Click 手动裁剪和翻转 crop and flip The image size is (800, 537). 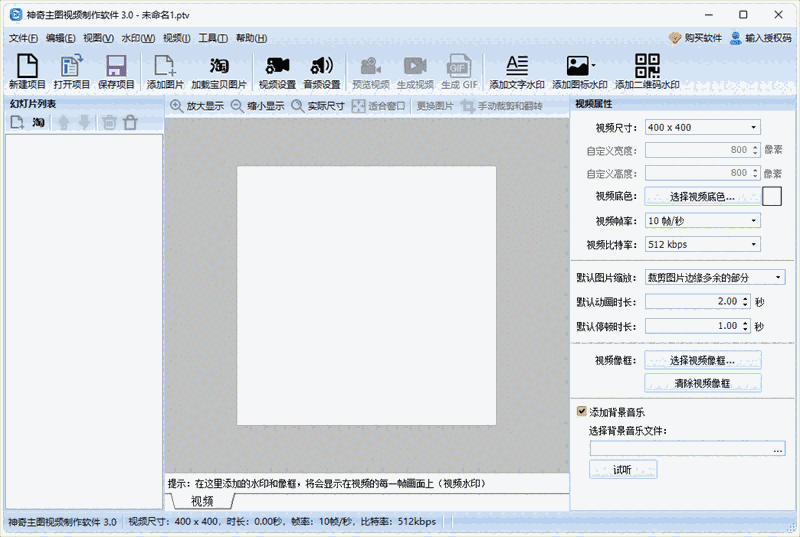tap(502, 106)
